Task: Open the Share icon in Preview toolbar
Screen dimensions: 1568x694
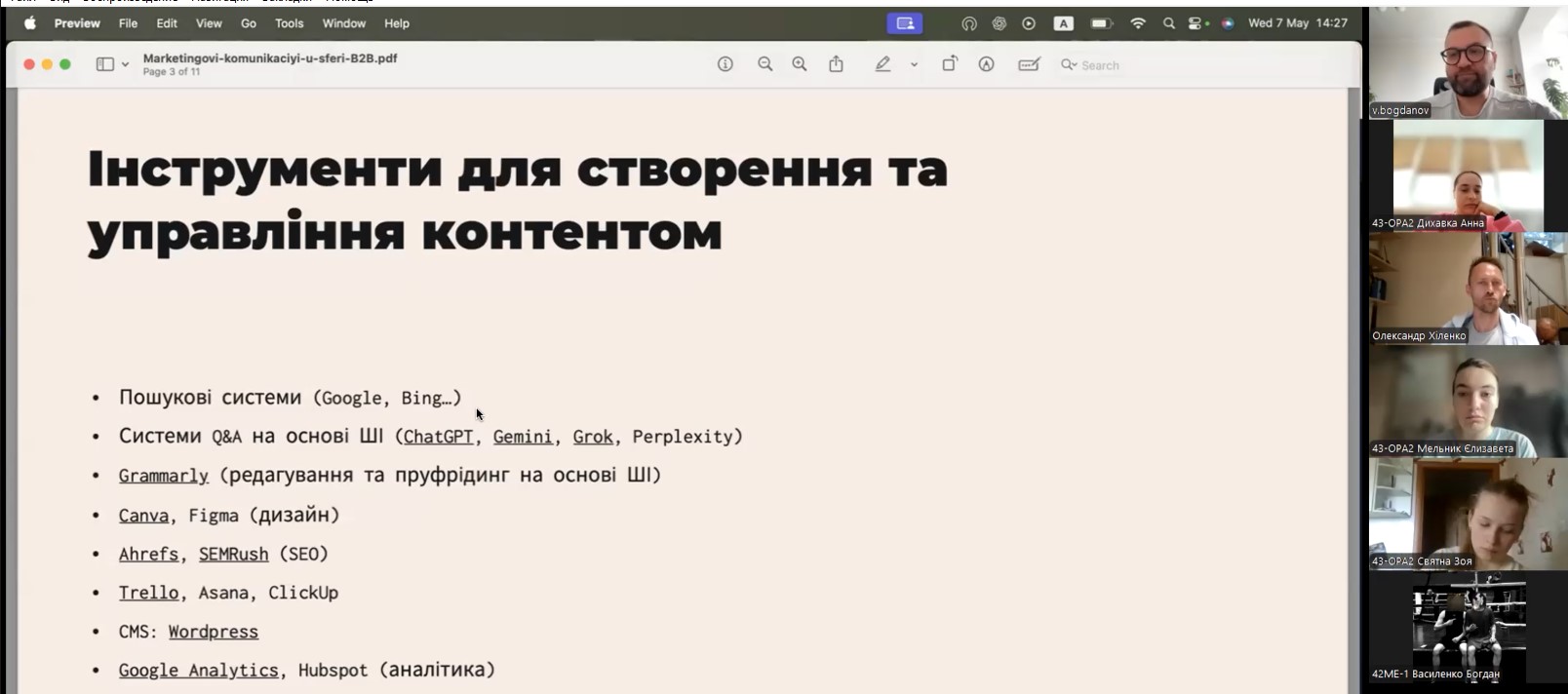Action: point(836,64)
